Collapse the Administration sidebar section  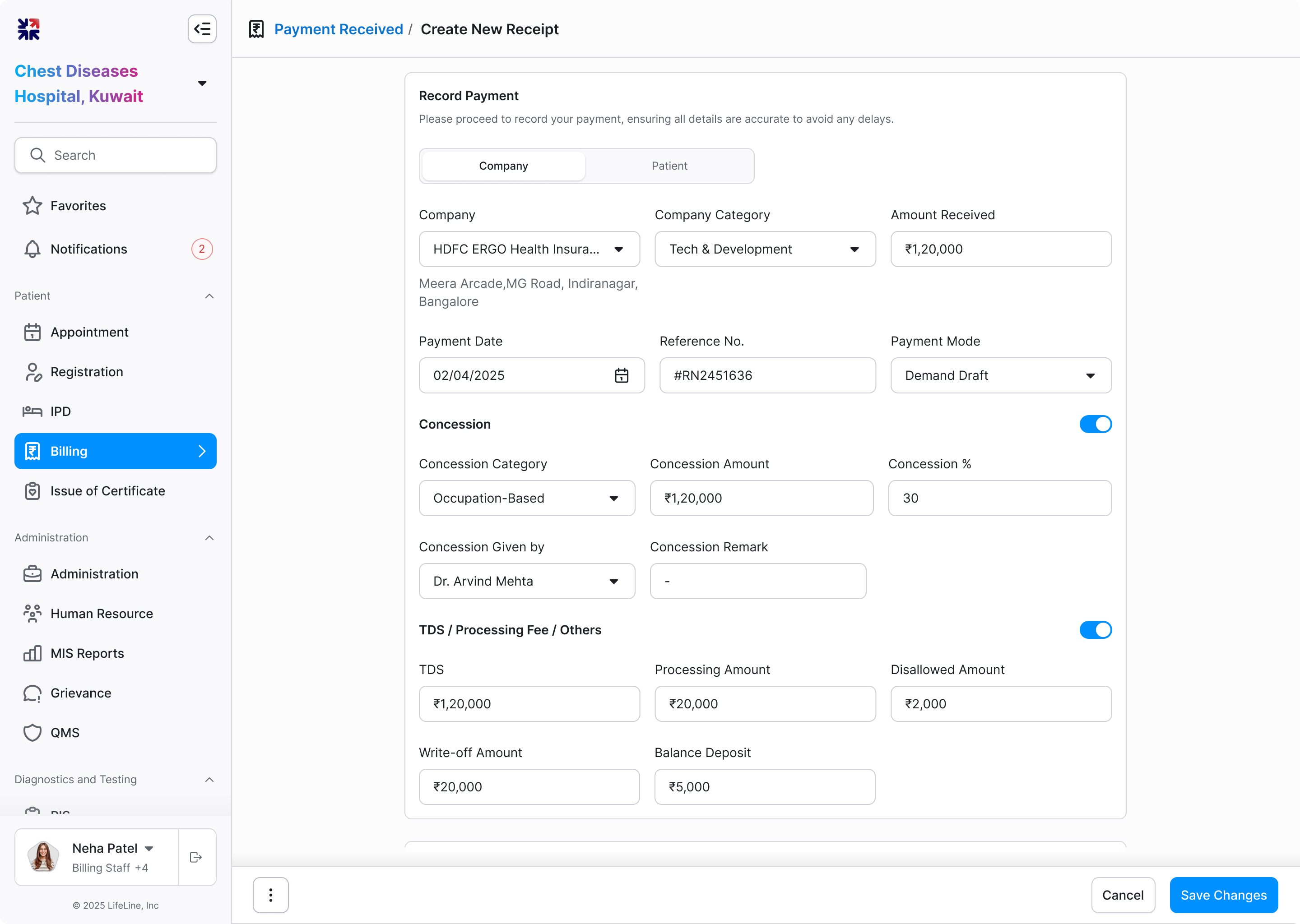point(209,538)
